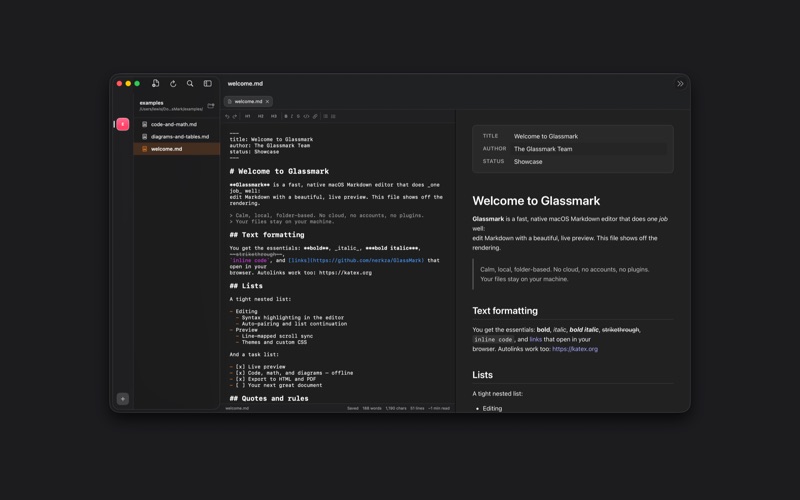The image size is (800, 500).
Task: Click the '[x] Live preview' task line
Action: [258, 367]
